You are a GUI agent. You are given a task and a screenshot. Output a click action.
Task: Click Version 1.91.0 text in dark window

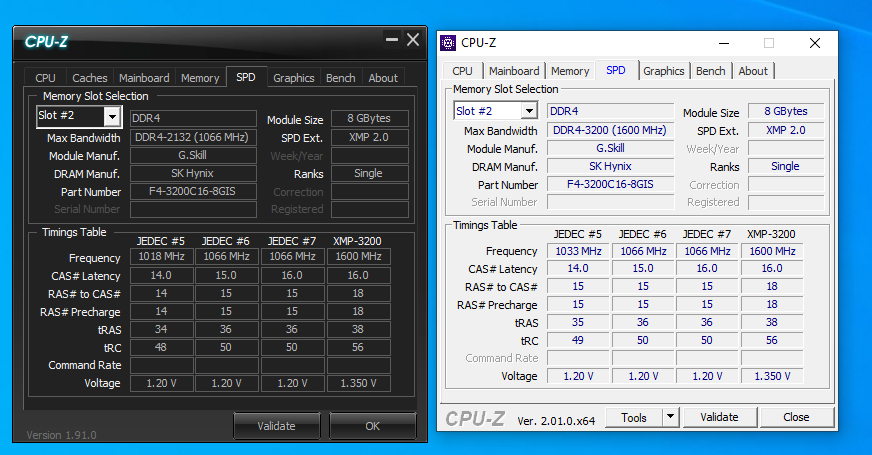61,435
